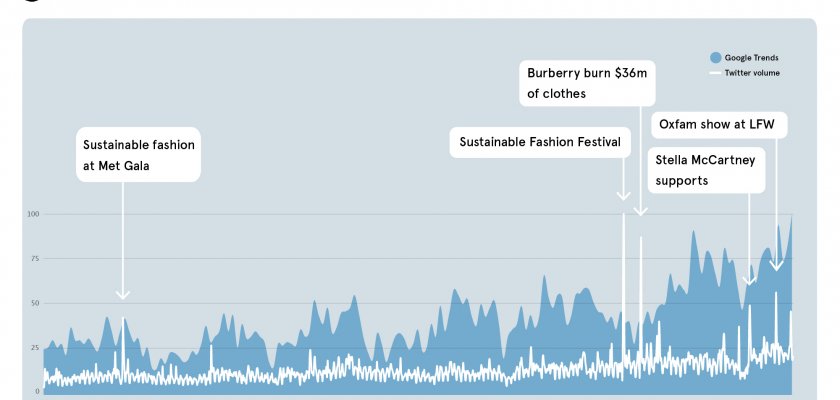Click the Google Trends blue legend circle
840x400 pixels.
(x=715, y=58)
